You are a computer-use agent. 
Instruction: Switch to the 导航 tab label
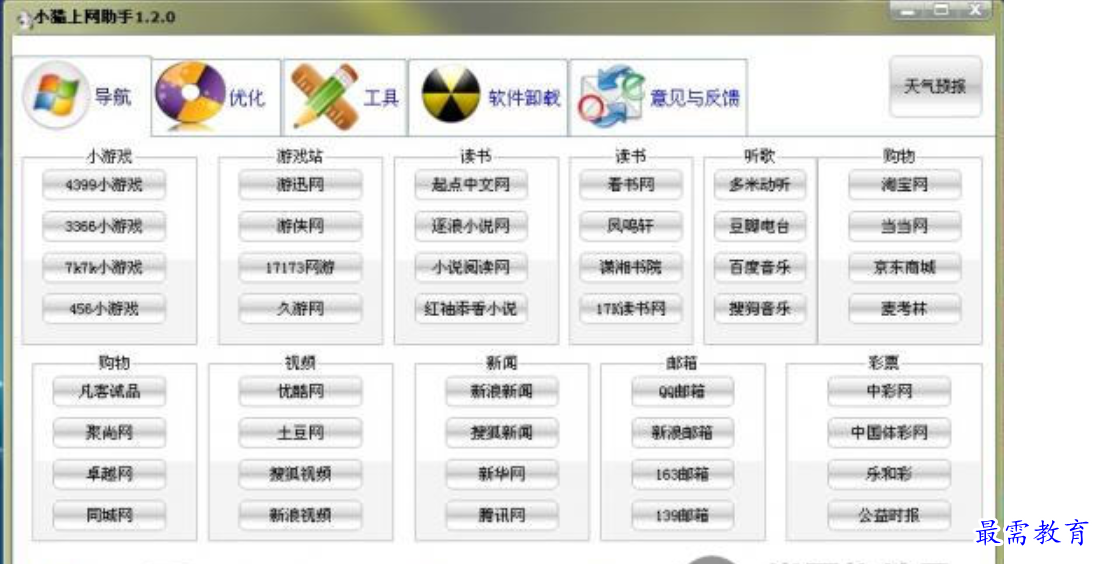pos(113,97)
